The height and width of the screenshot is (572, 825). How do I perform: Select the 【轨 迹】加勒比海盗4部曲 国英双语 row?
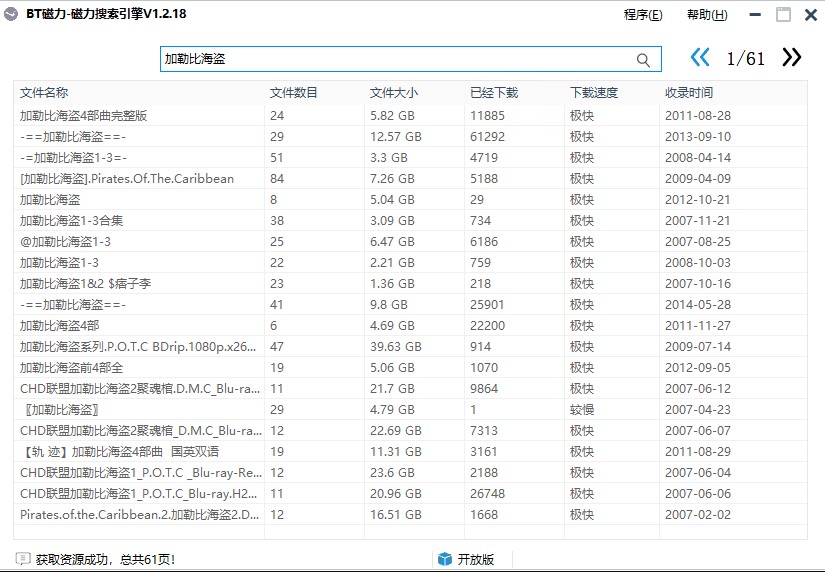pyautogui.click(x=119, y=452)
